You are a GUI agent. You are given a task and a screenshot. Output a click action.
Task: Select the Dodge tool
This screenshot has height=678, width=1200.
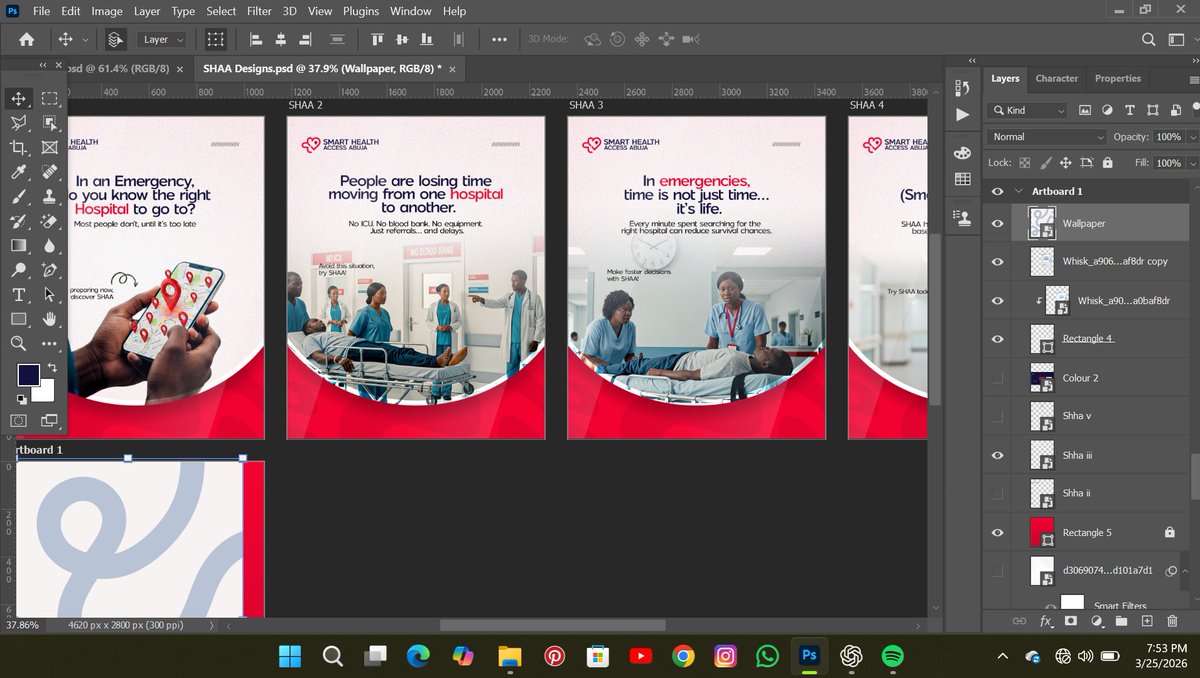[18, 270]
